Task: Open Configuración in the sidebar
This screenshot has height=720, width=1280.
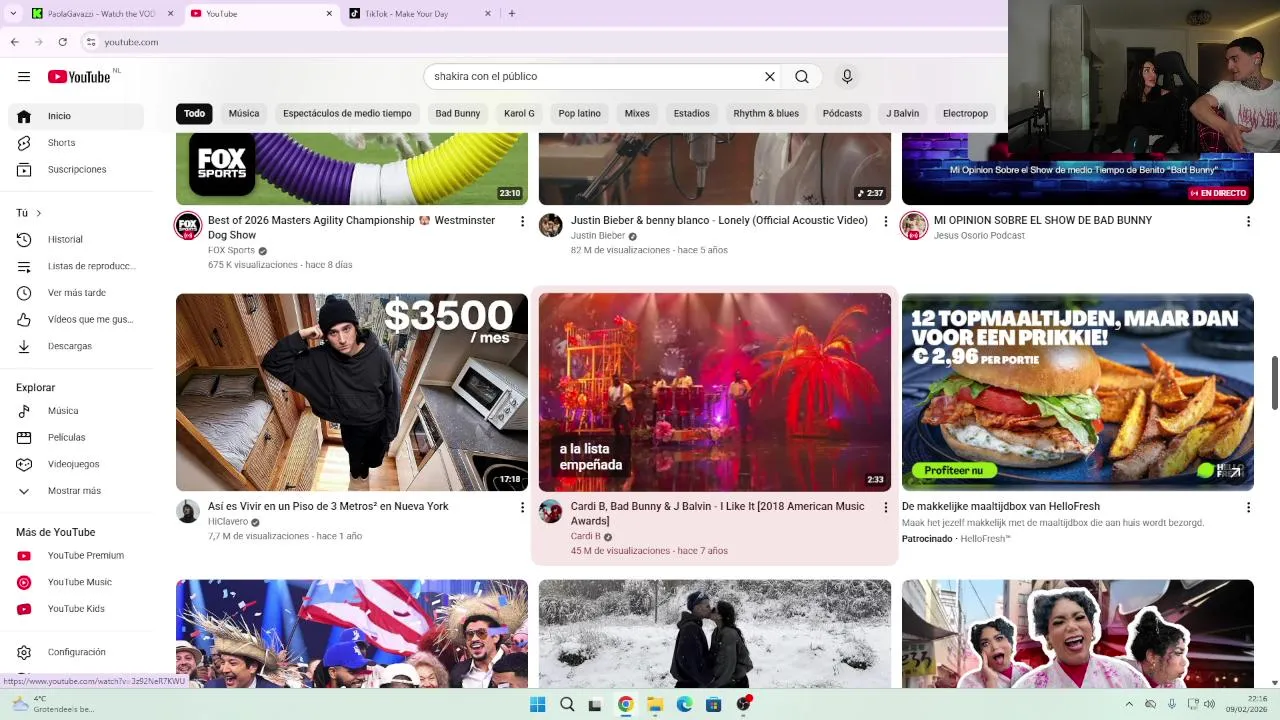Action: [76, 652]
